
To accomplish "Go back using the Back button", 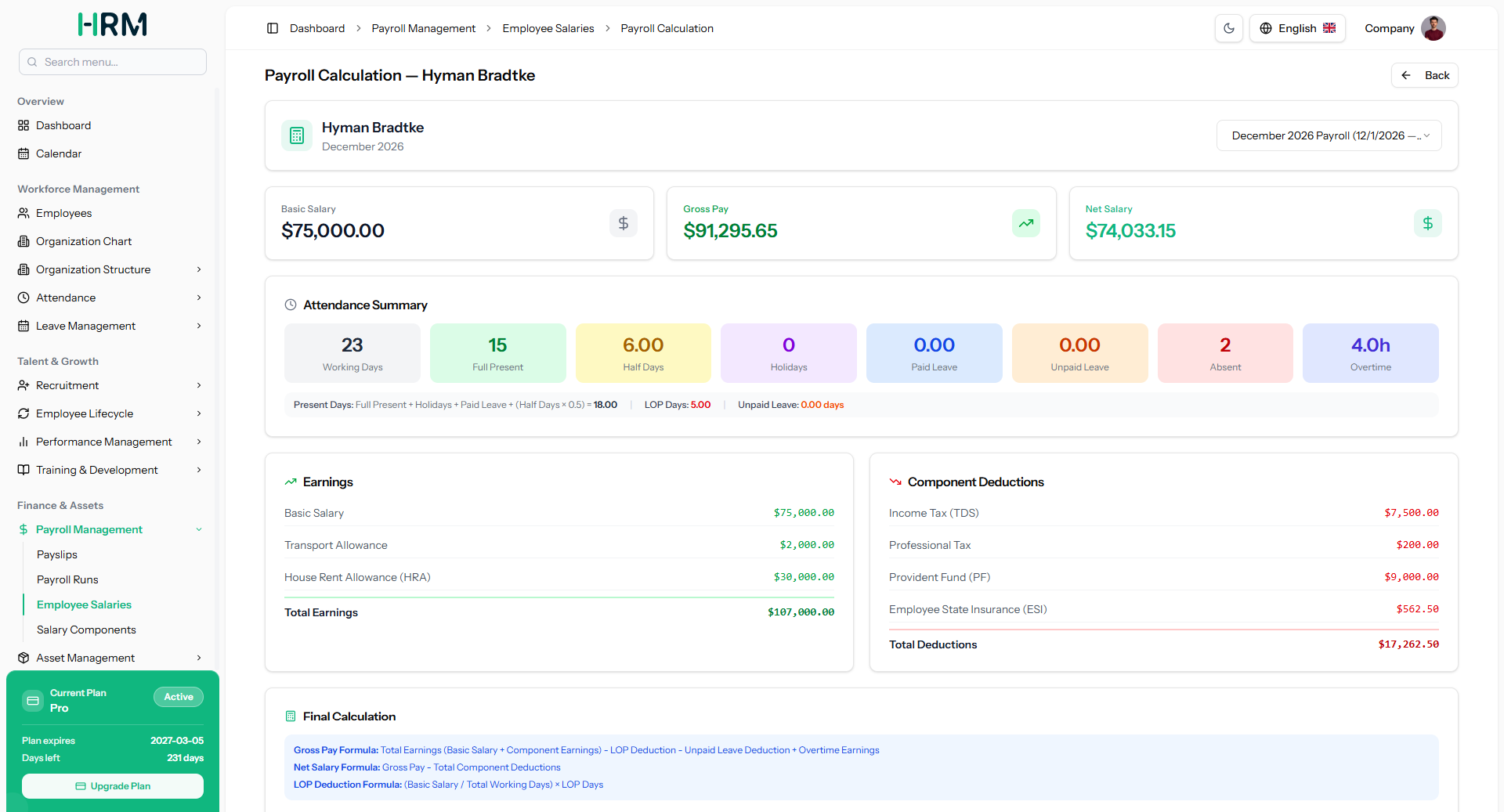I will [x=1425, y=75].
